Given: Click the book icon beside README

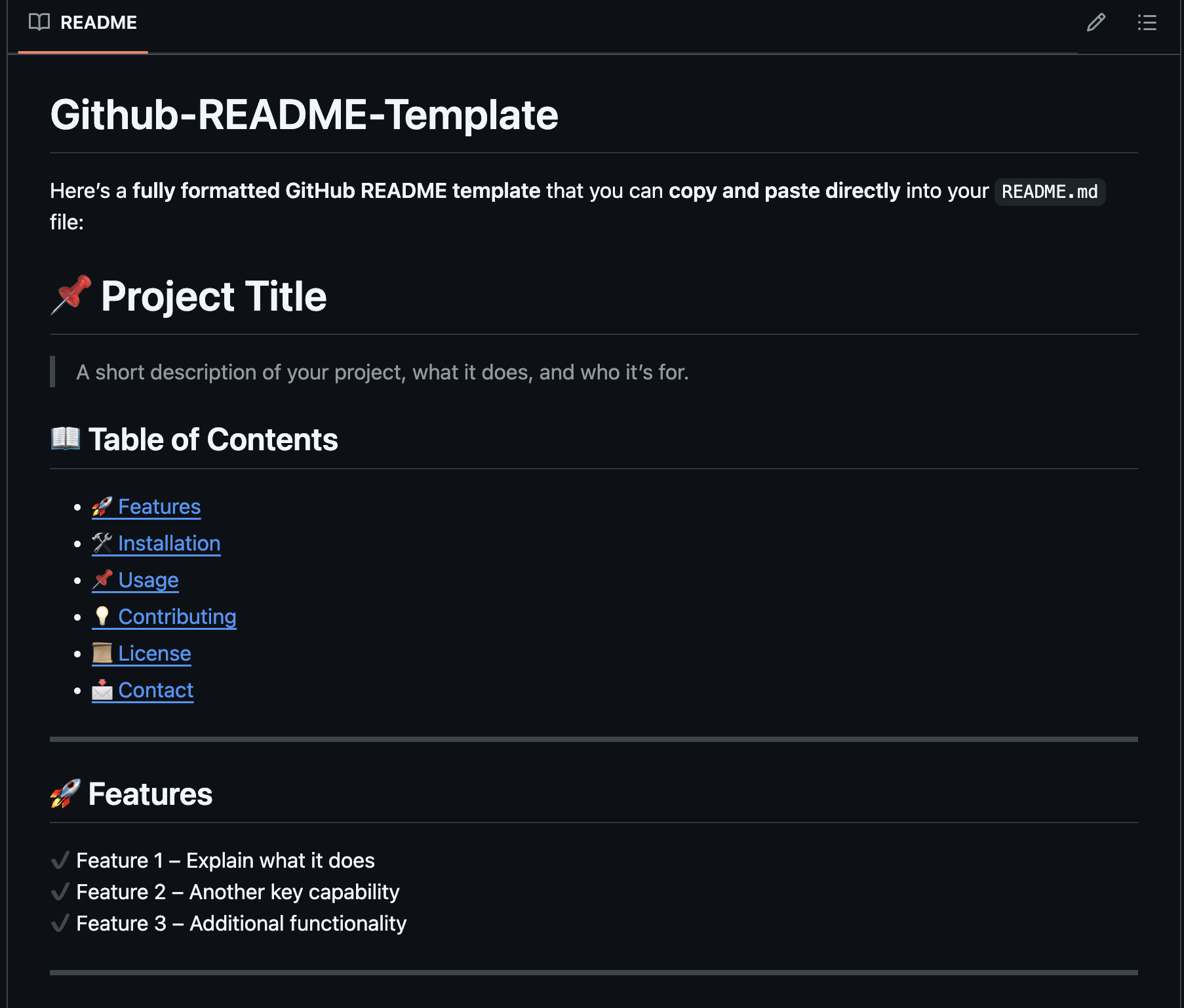Looking at the screenshot, I should (x=39, y=22).
